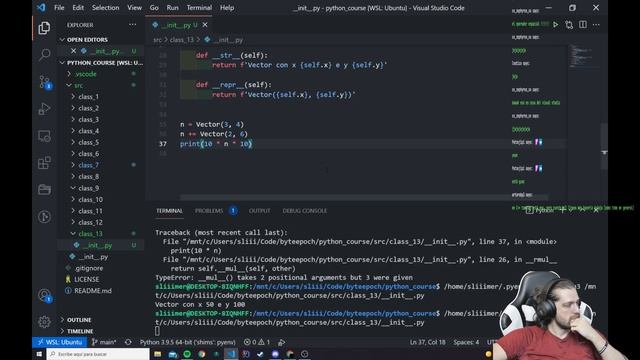Click the main* git branch indicator
This screenshot has height=360, width=640.
[104, 342]
